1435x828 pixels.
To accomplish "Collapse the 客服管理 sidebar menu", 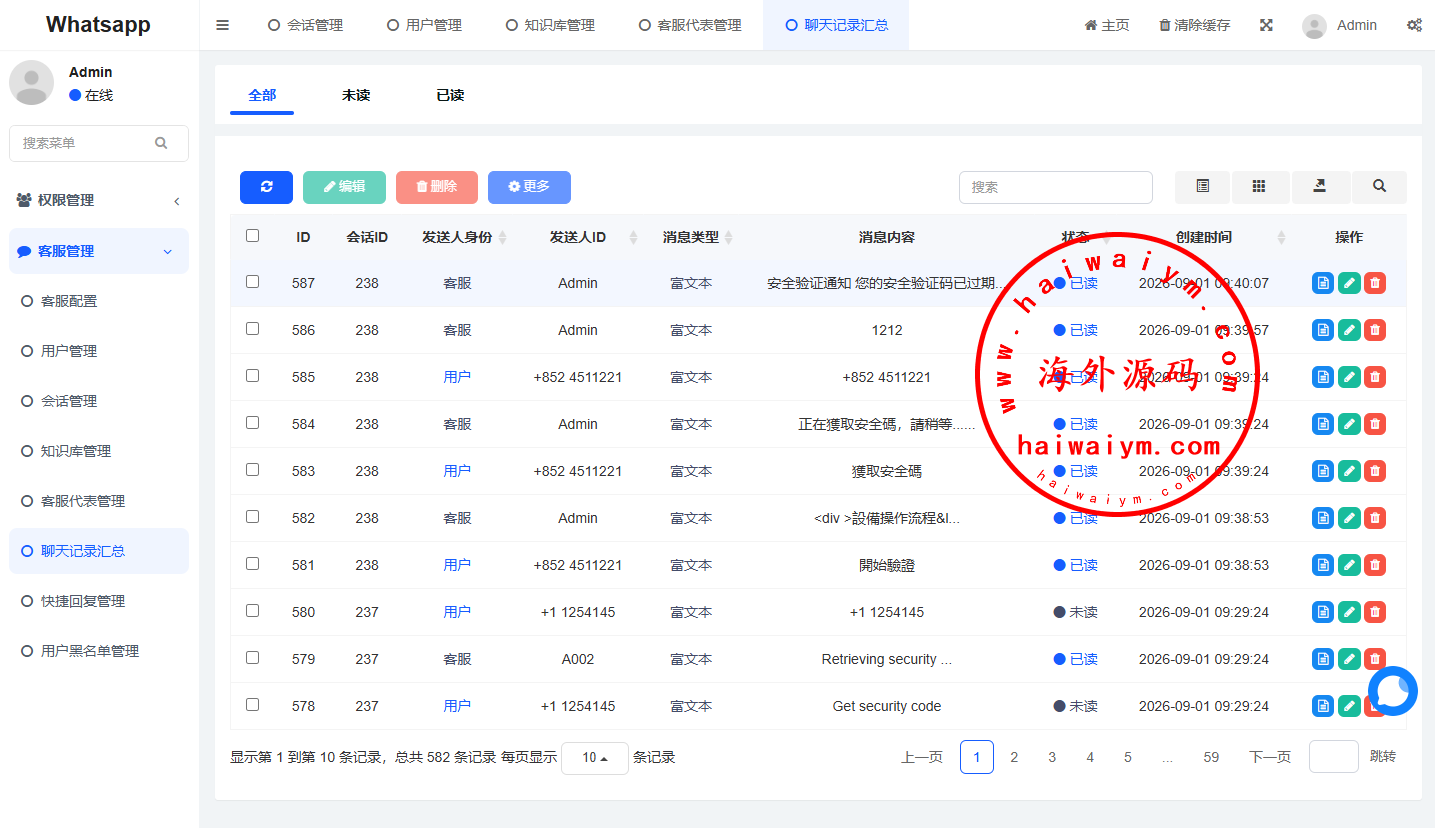I will (99, 251).
